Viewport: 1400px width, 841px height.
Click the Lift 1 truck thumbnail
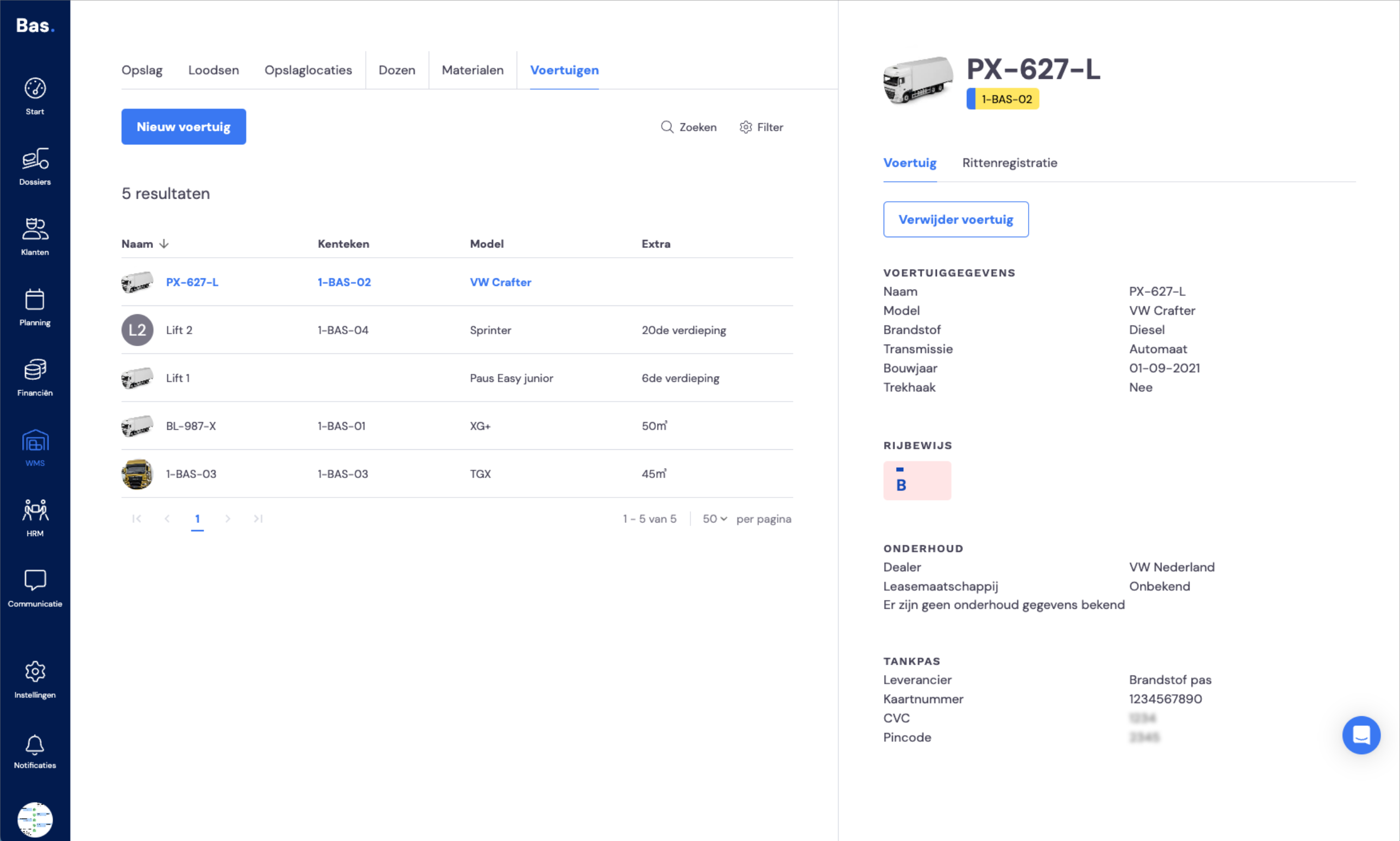[137, 378]
